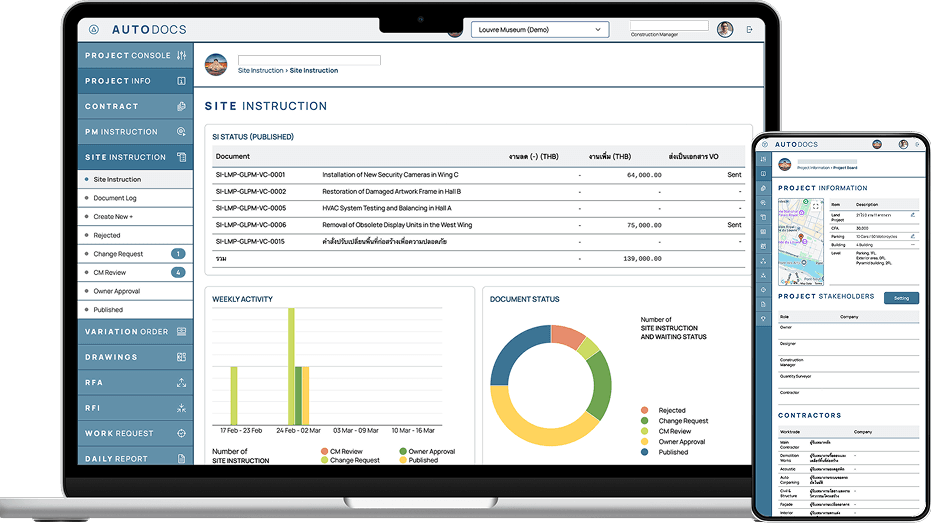Click Rejected legend swatch in Document Status
This screenshot has height=523, width=931.
pyautogui.click(x=644, y=410)
